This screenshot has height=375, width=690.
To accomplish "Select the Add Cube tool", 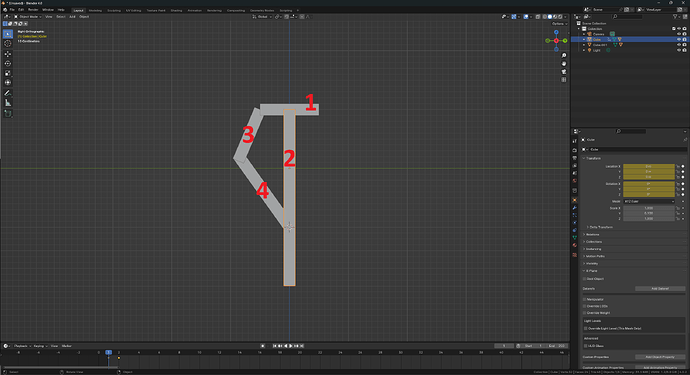I will tap(7, 113).
